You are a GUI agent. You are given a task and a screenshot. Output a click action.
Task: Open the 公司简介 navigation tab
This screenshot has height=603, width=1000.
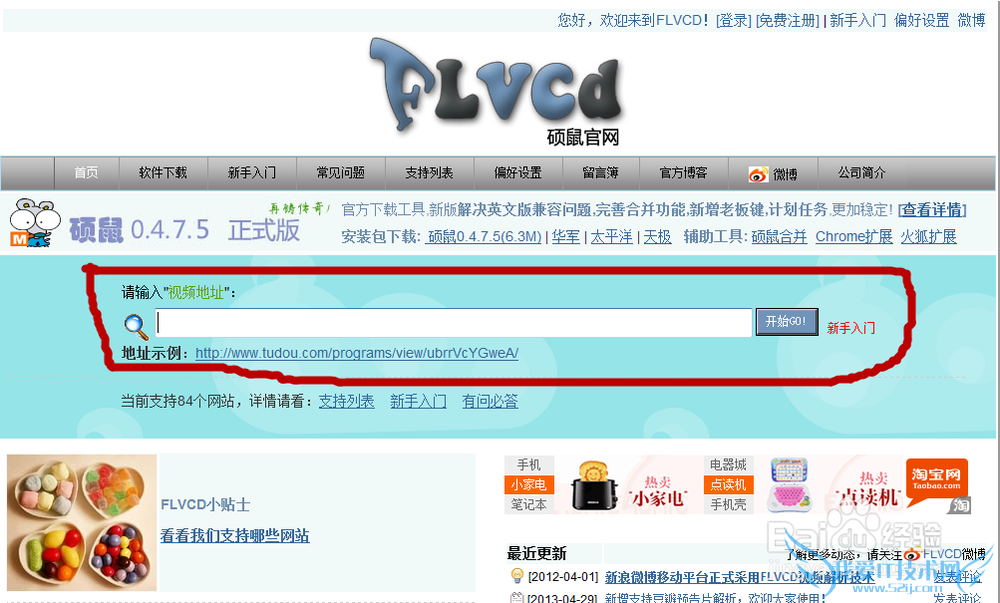tap(862, 173)
